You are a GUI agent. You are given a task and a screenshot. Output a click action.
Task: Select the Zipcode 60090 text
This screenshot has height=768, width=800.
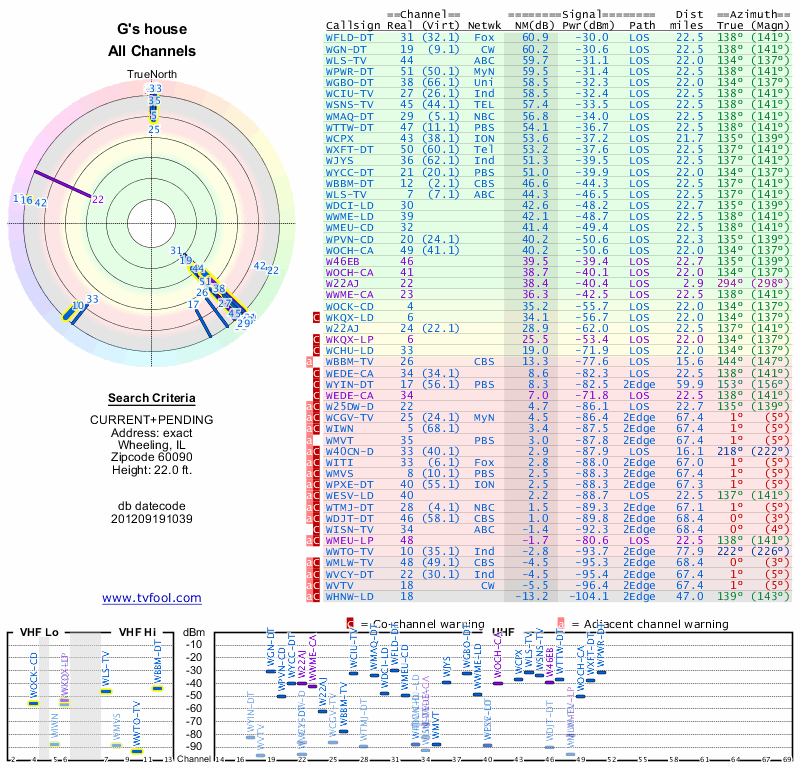(x=152, y=457)
